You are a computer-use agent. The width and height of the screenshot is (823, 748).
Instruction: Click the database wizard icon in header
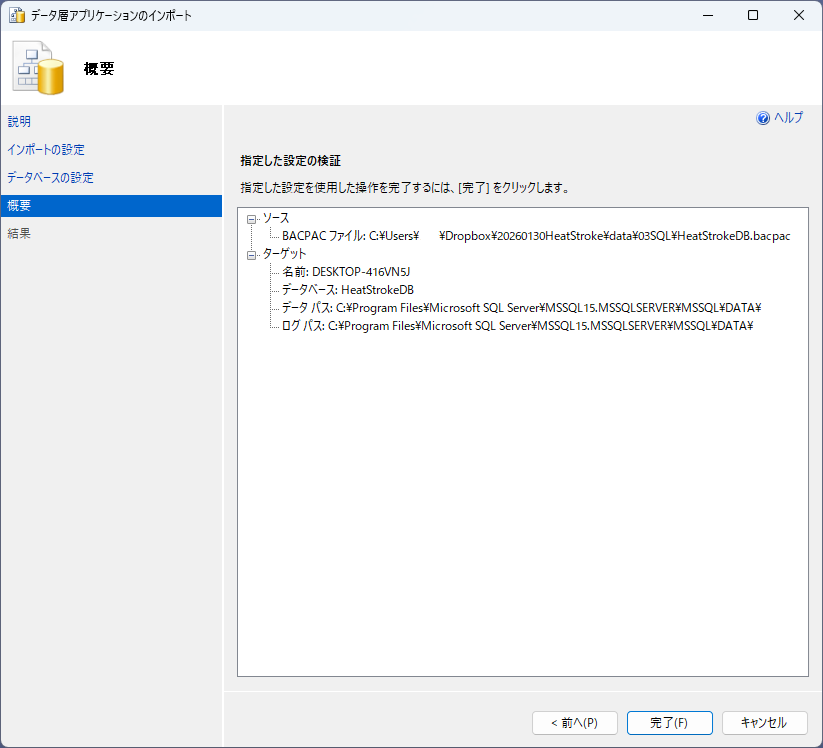[x=38, y=68]
